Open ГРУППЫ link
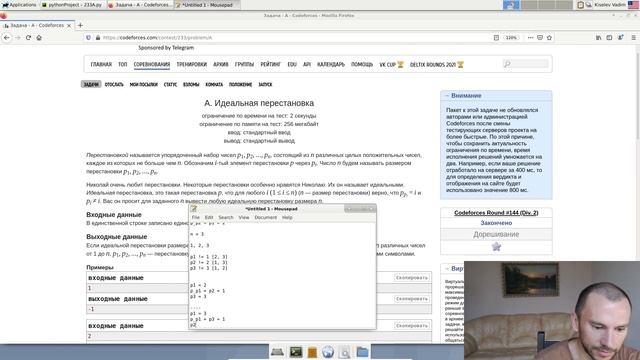The height and width of the screenshot is (360, 640). click(x=244, y=64)
